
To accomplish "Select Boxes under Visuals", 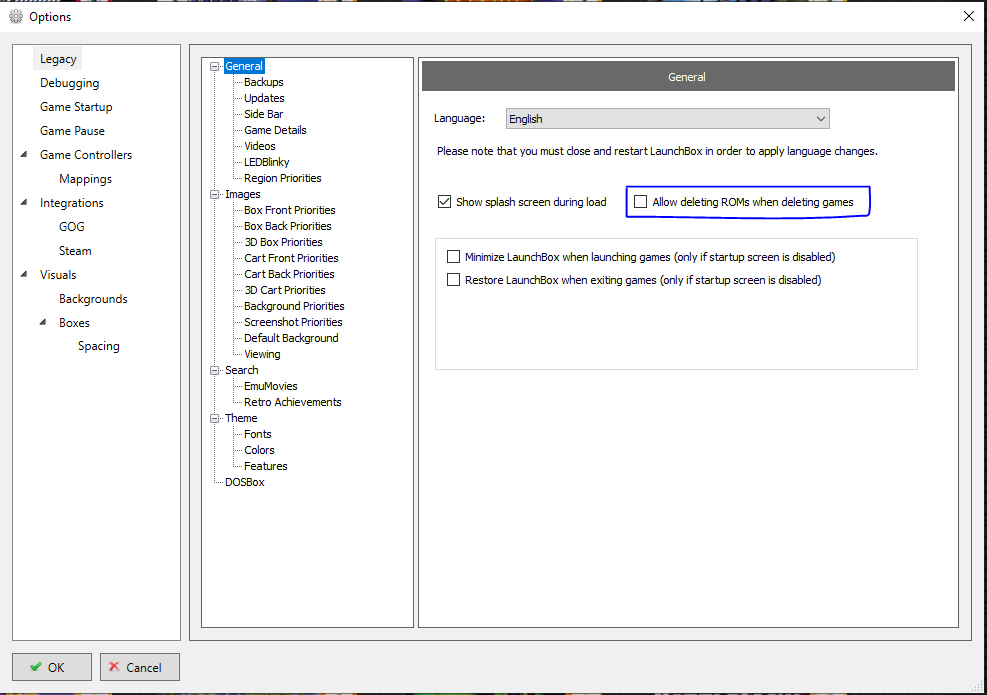I will click(74, 322).
